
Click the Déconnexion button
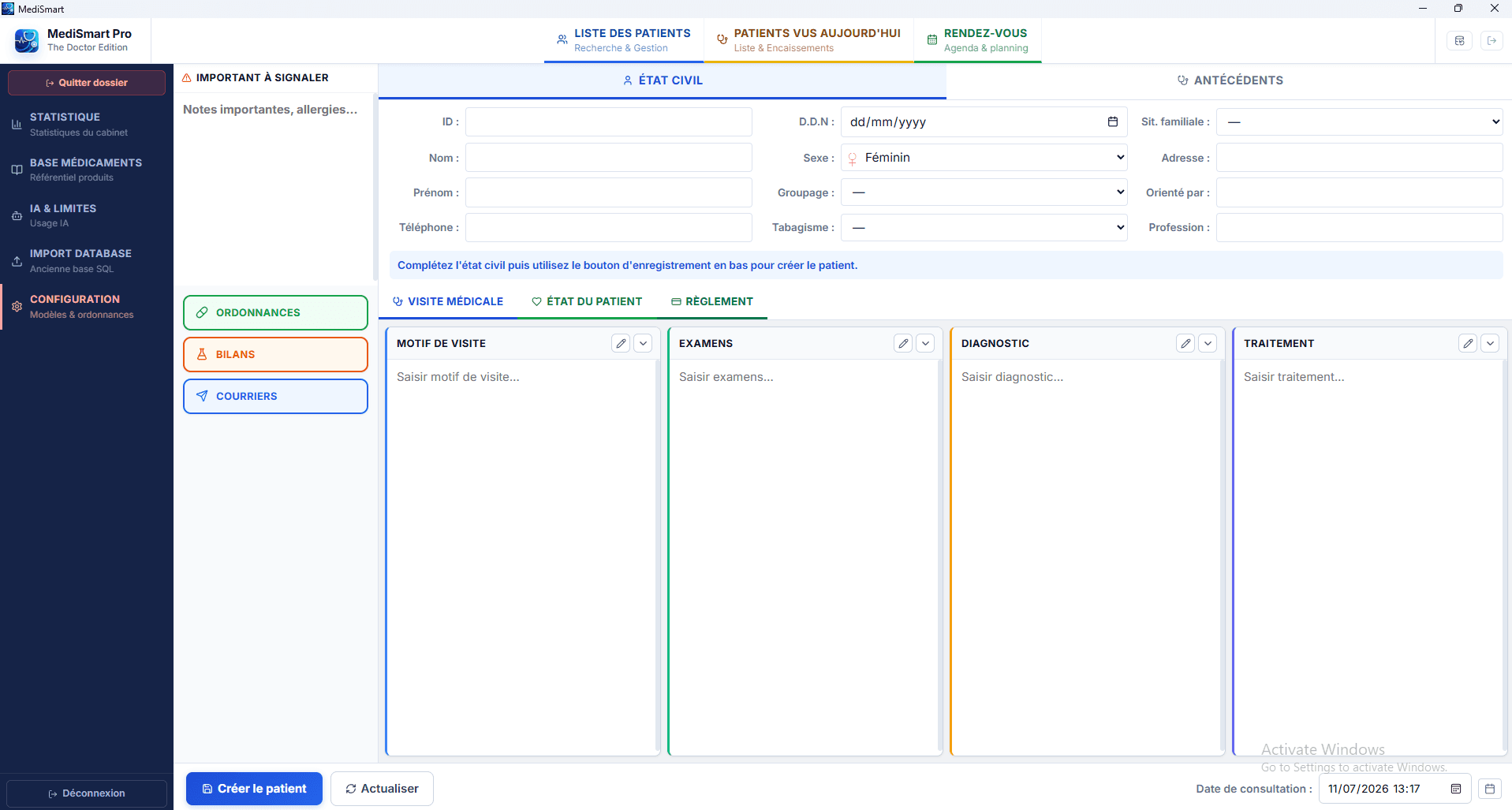click(x=87, y=793)
